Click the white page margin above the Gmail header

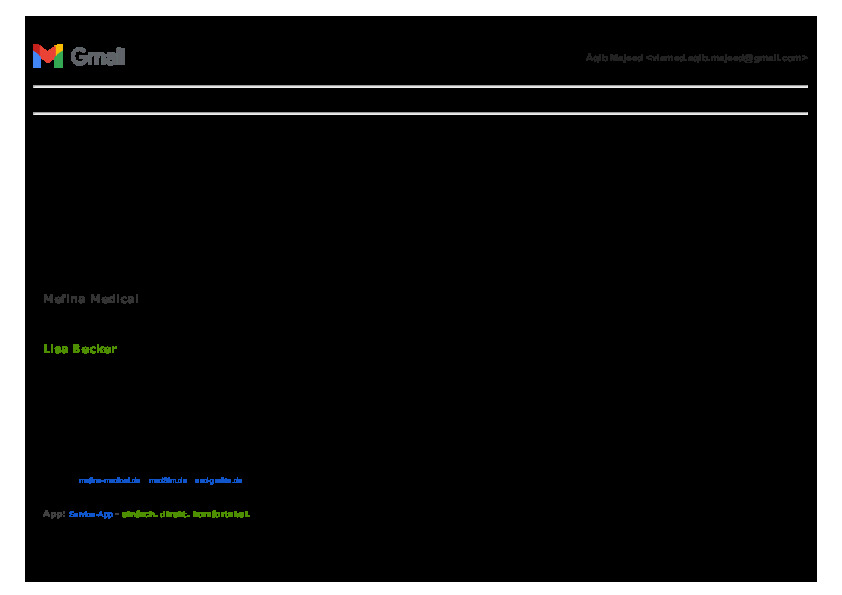(x=420, y=7)
